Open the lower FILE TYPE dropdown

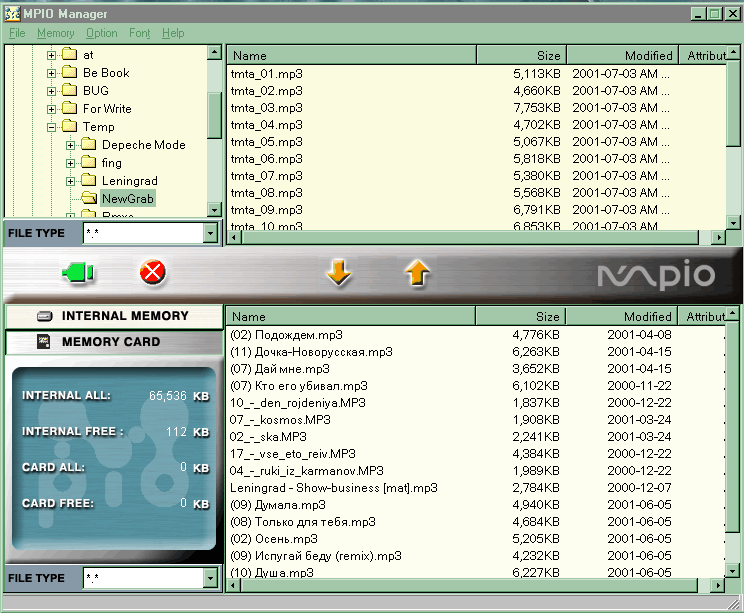click(x=210, y=578)
